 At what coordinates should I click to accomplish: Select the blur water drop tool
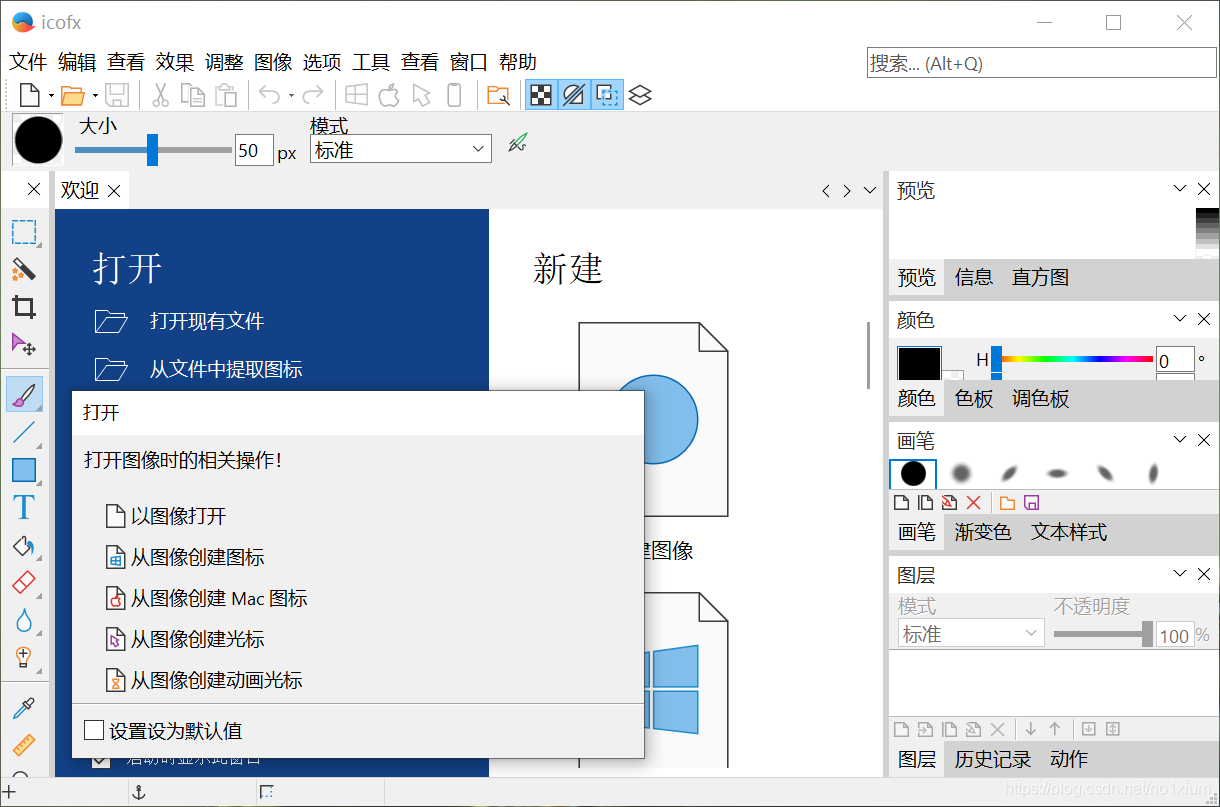tap(24, 620)
